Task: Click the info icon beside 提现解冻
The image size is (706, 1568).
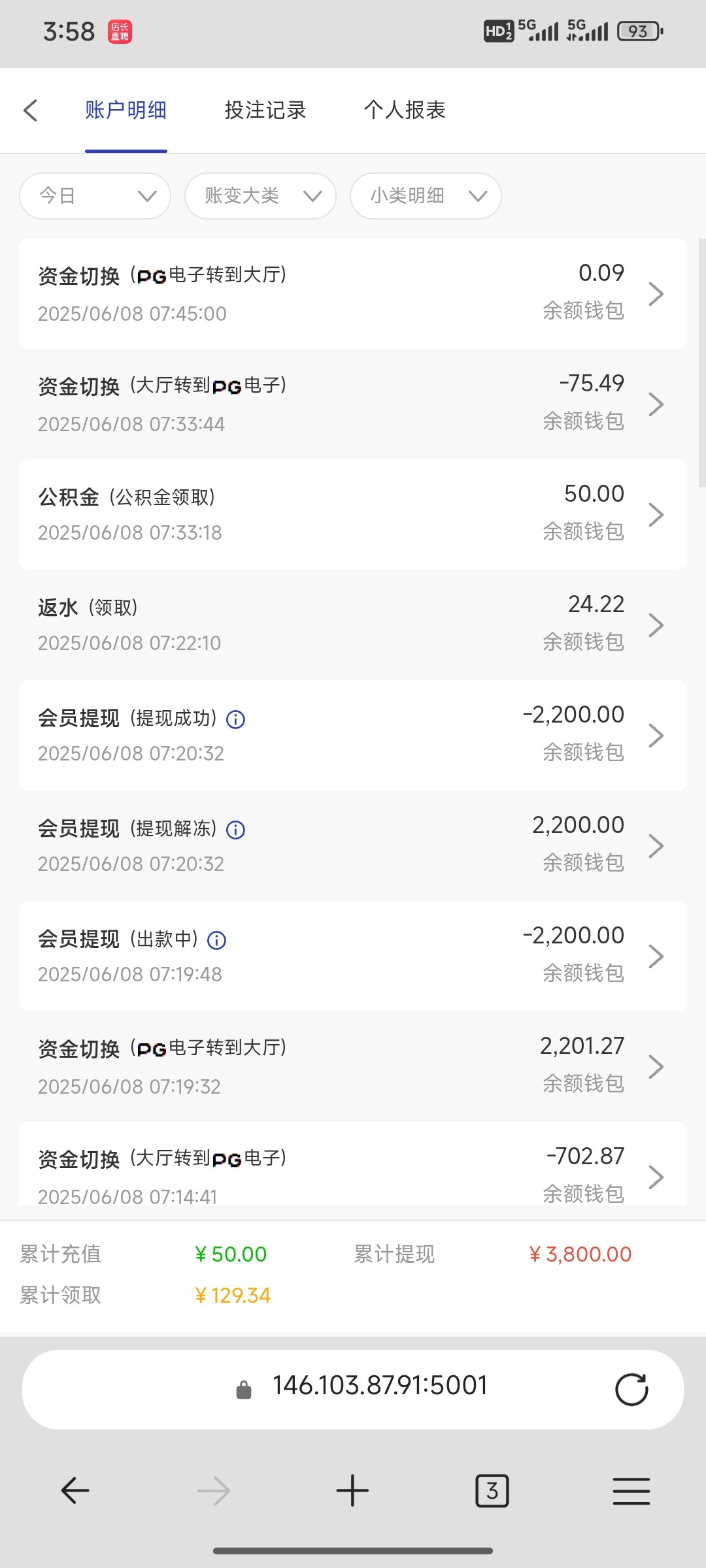Action: 235,830
